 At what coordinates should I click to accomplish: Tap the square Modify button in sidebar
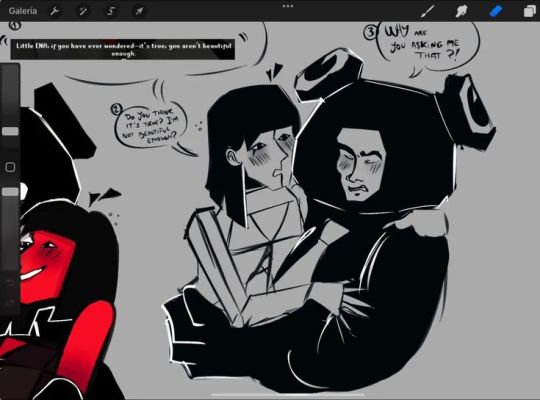coord(10,167)
